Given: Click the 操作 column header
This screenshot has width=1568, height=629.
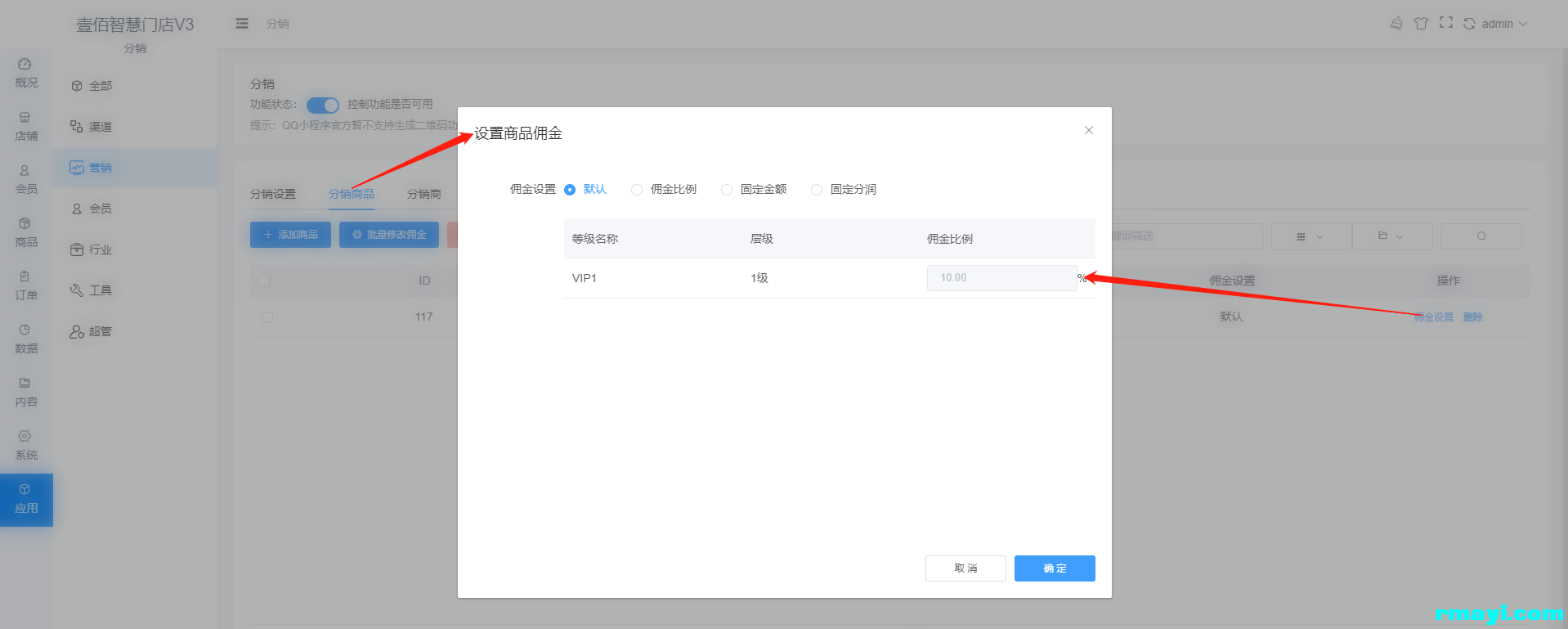Looking at the screenshot, I should coord(1449,281).
